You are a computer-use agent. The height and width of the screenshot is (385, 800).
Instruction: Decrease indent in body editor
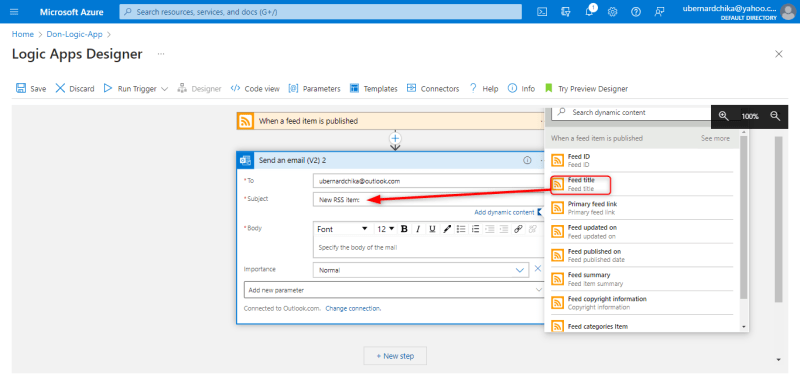[x=490, y=229]
